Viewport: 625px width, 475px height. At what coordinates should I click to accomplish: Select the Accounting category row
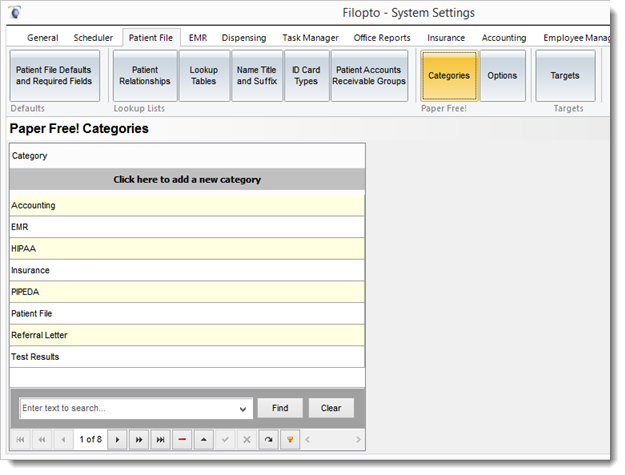pyautogui.click(x=187, y=206)
